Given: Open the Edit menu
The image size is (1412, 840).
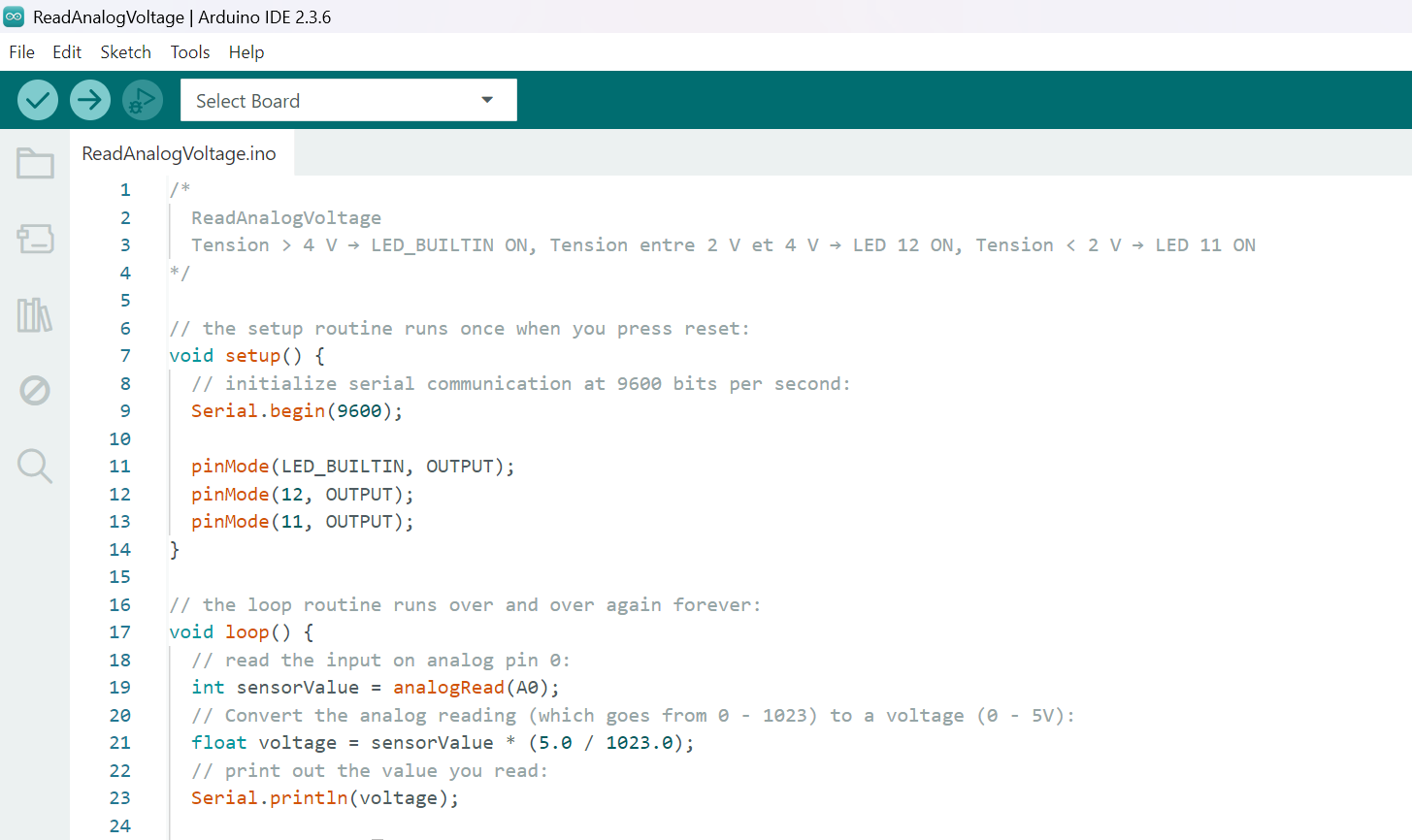Looking at the screenshot, I should (67, 52).
